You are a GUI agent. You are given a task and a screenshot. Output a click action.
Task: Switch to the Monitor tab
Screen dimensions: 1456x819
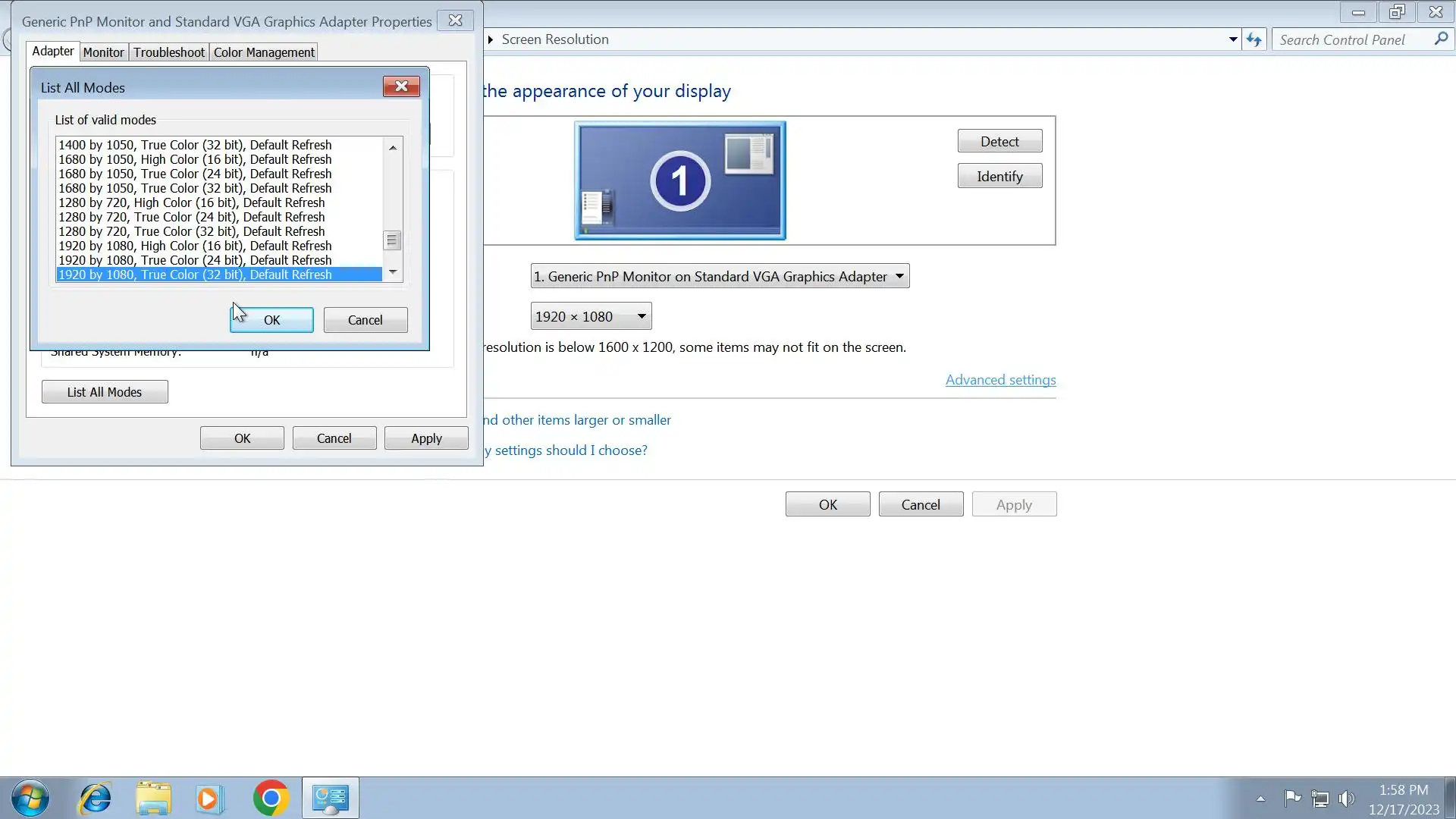[103, 52]
